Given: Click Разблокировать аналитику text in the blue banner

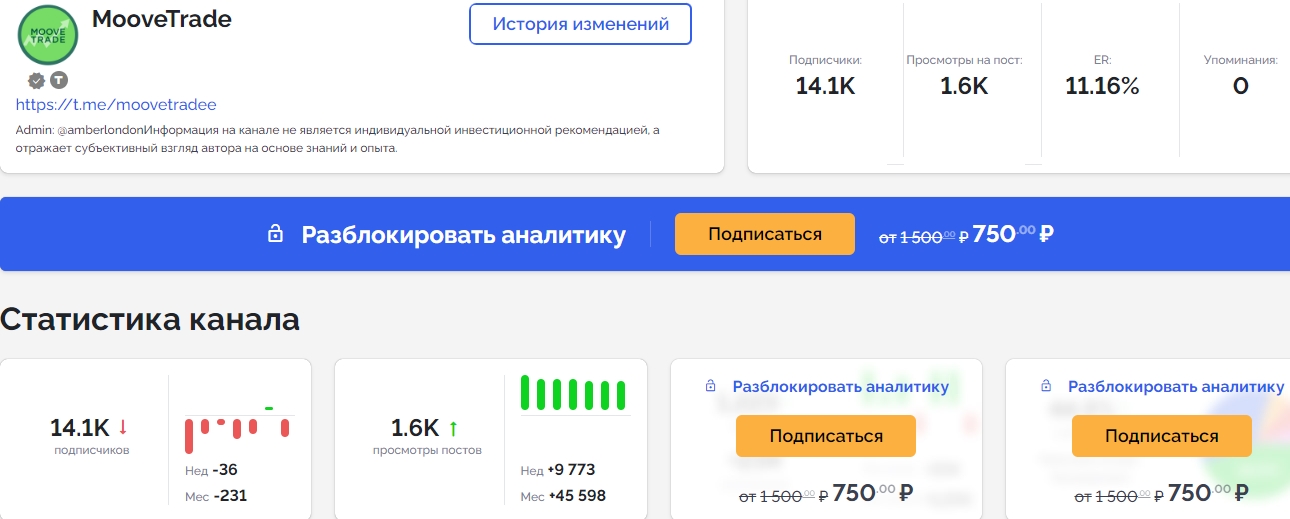Looking at the screenshot, I should pyautogui.click(x=464, y=235).
